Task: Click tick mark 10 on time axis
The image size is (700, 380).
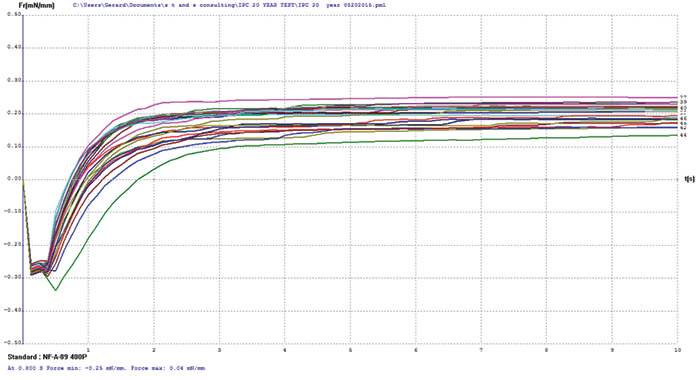Action: click(x=677, y=350)
